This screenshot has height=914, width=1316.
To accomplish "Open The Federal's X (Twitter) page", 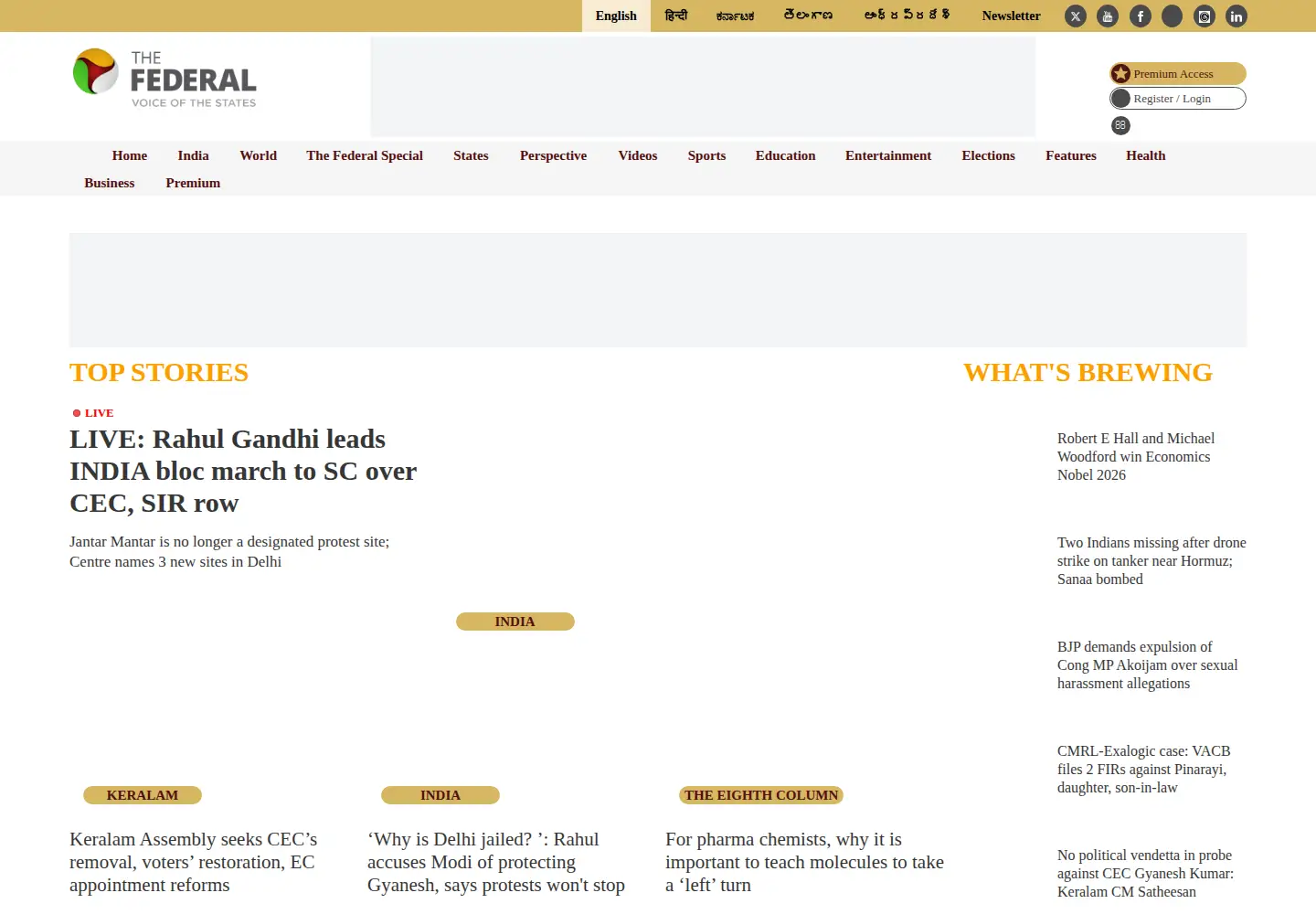I will [1076, 16].
